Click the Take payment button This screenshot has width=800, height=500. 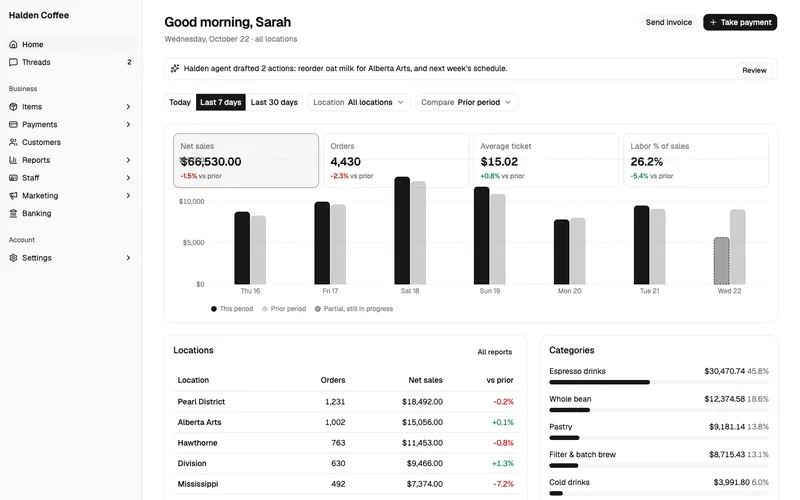[x=740, y=22]
